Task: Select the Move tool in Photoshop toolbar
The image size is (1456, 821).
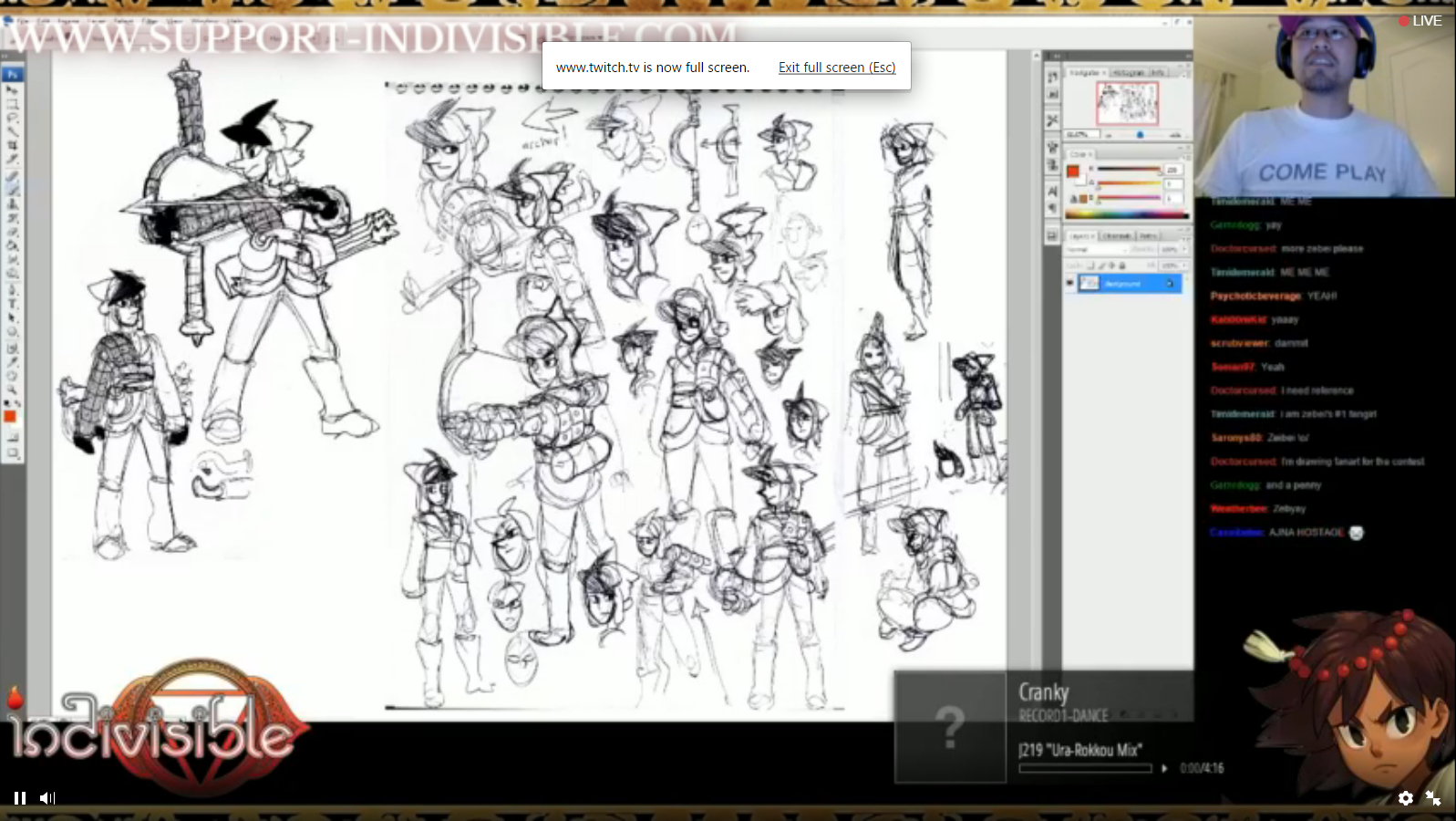Action: (x=12, y=89)
